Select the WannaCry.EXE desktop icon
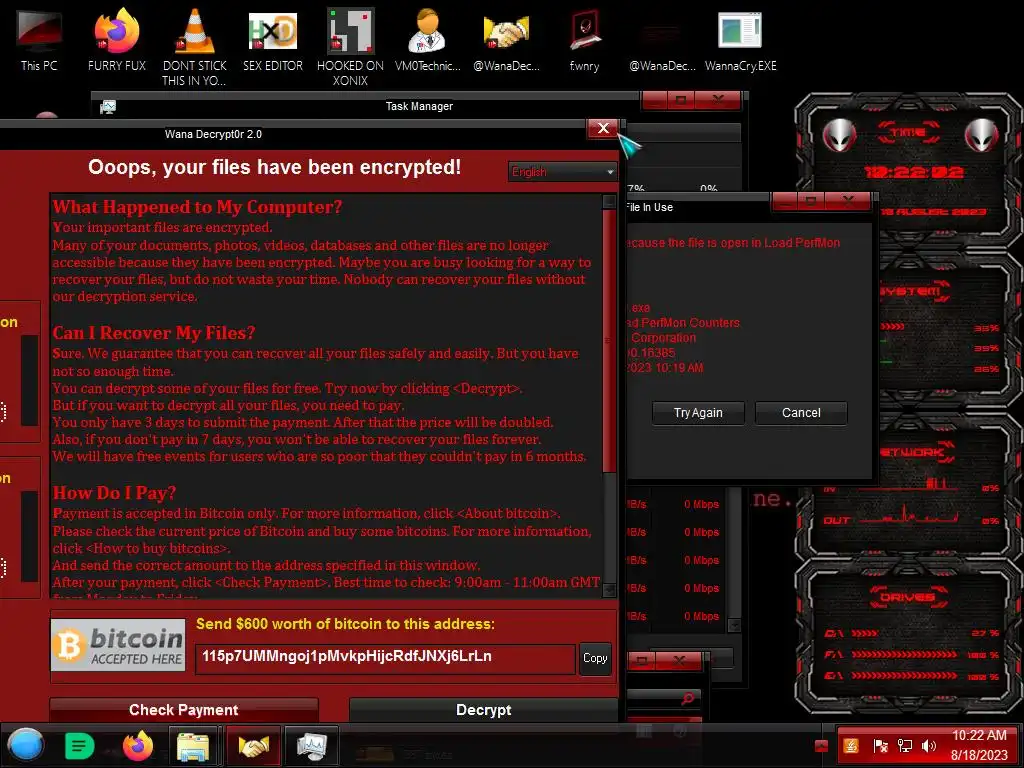 coord(741,40)
